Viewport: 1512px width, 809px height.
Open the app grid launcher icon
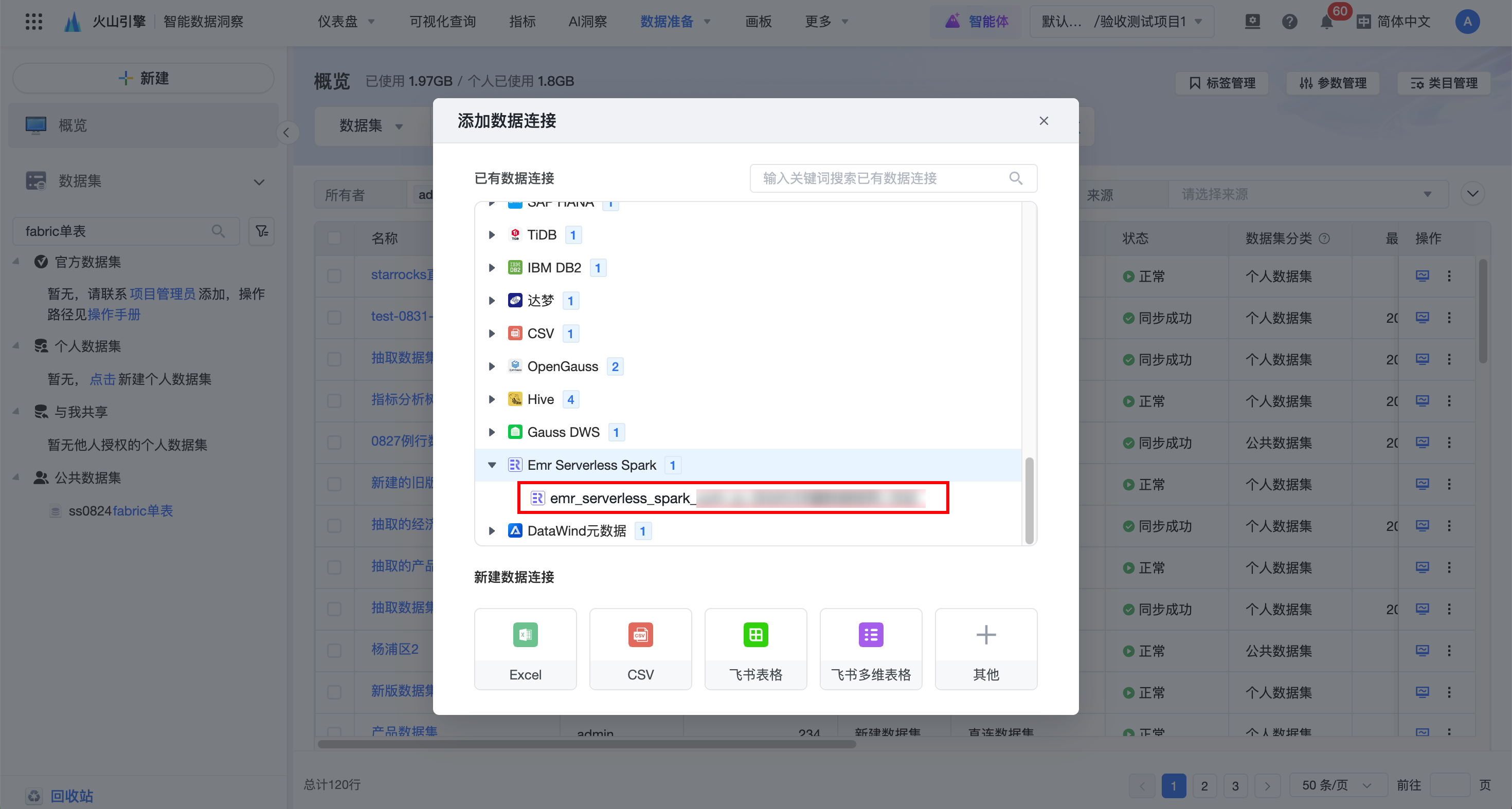tap(34, 22)
